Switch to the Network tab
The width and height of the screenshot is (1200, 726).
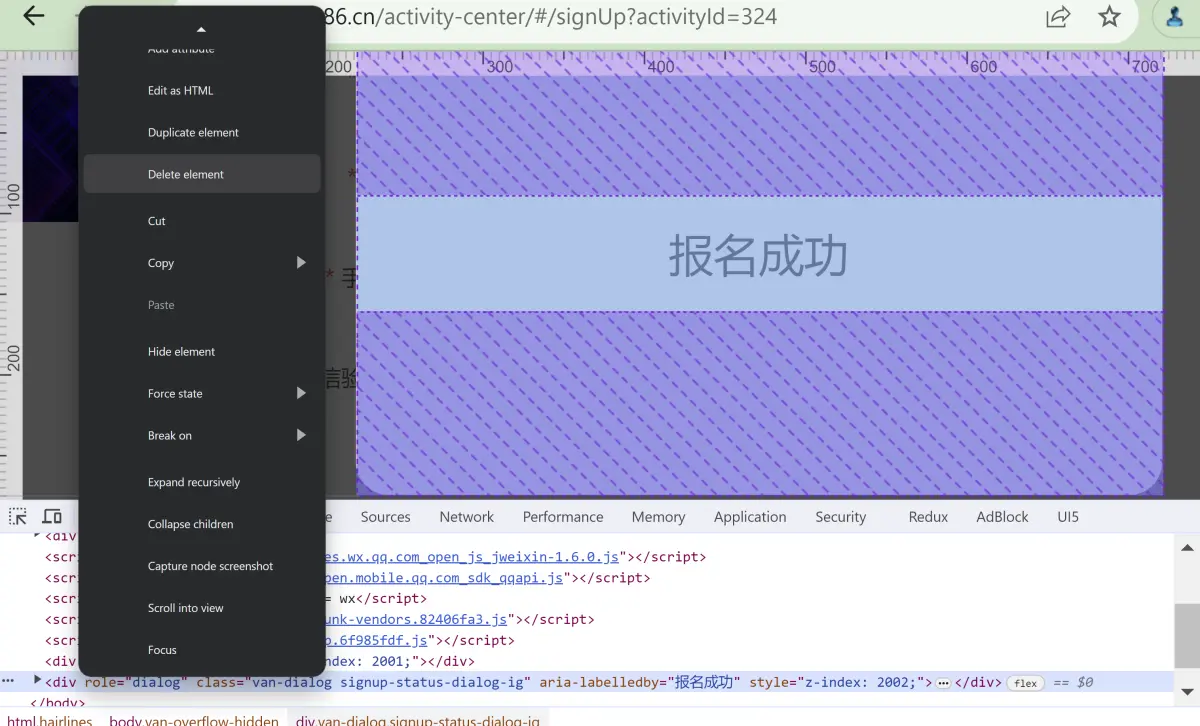pos(467,517)
